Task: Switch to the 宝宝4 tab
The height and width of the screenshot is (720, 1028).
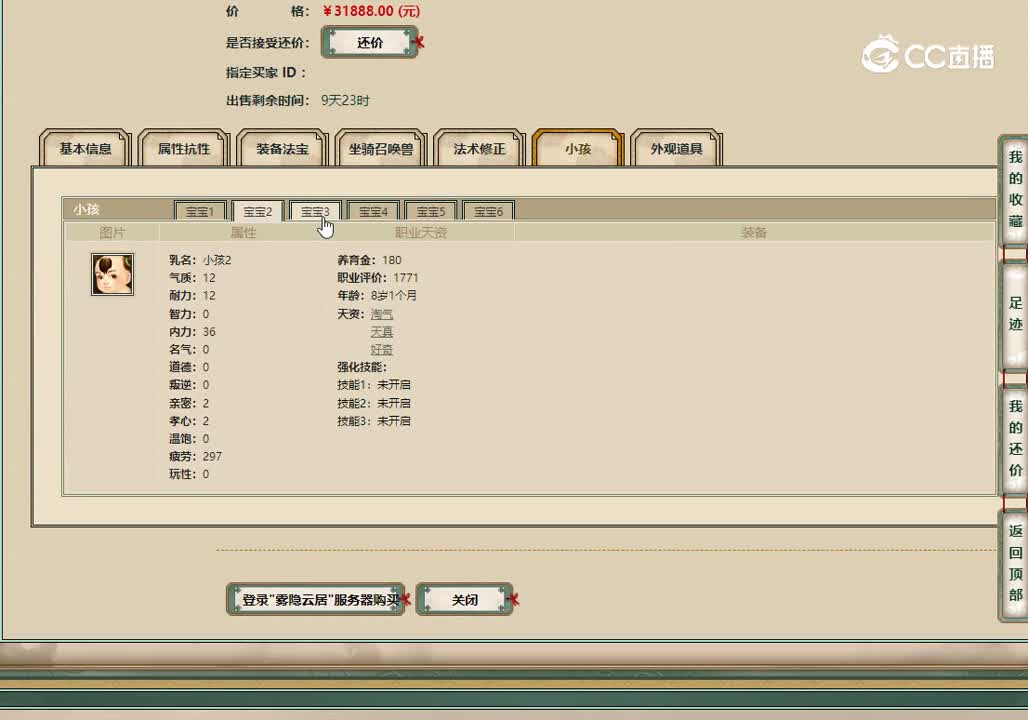Action: (x=372, y=211)
